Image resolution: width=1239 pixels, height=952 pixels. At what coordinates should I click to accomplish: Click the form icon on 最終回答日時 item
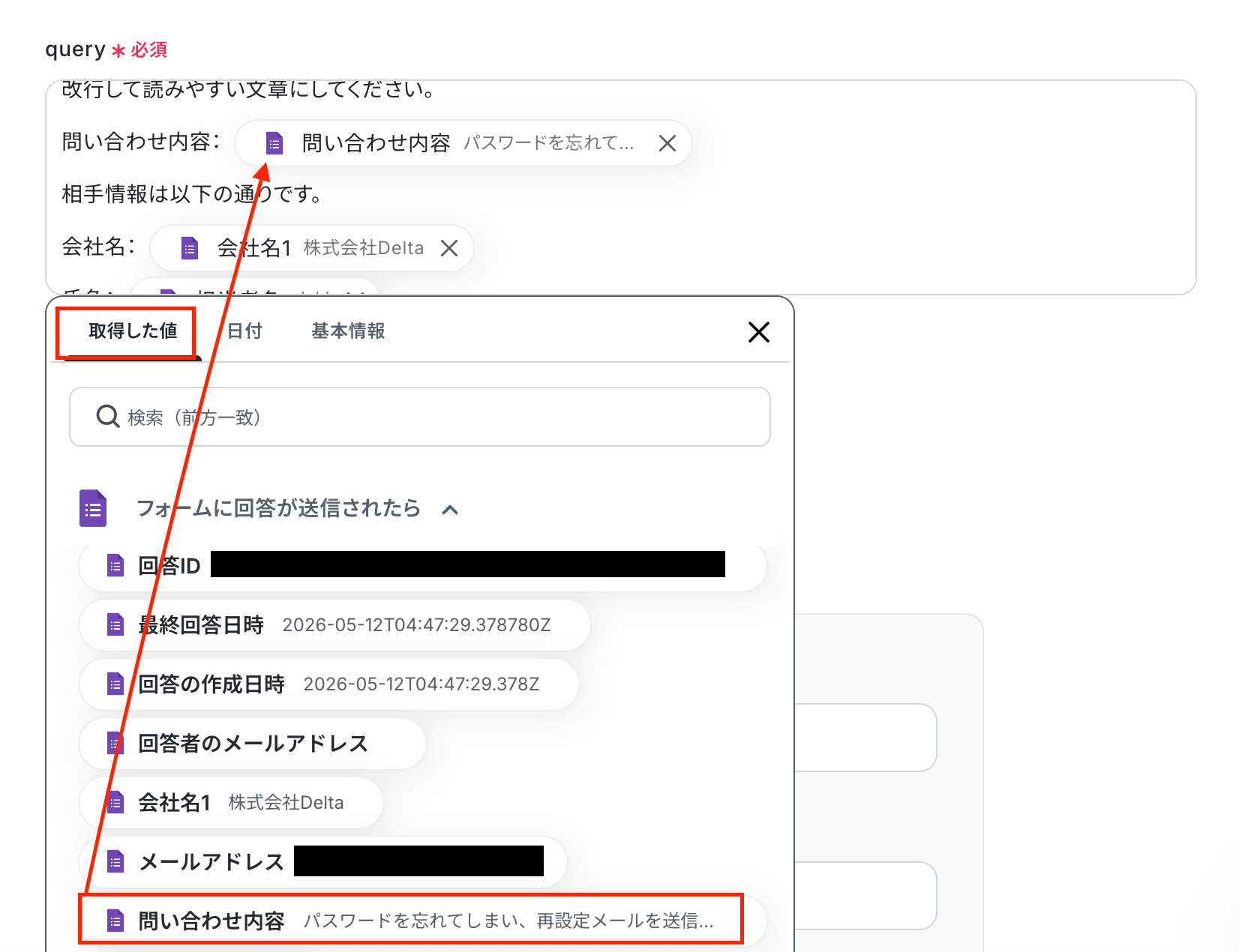115,624
